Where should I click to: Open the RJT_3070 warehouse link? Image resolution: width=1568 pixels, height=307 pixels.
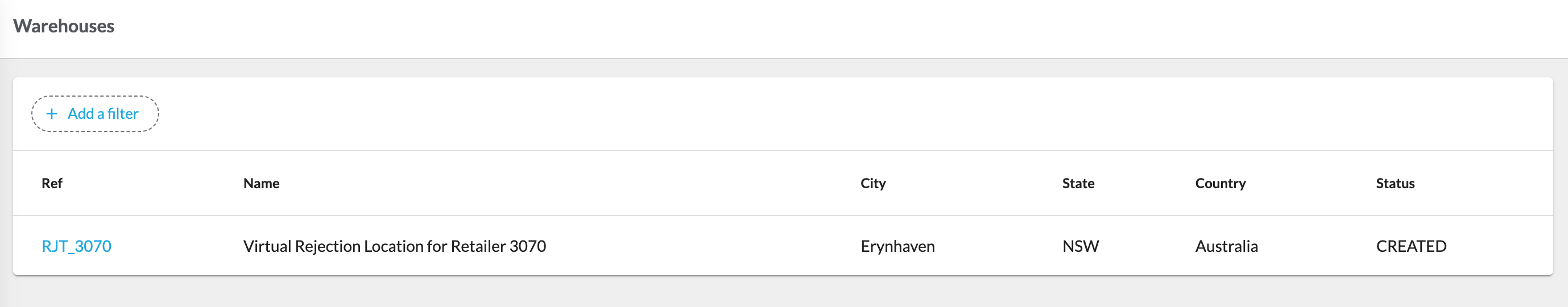click(76, 246)
